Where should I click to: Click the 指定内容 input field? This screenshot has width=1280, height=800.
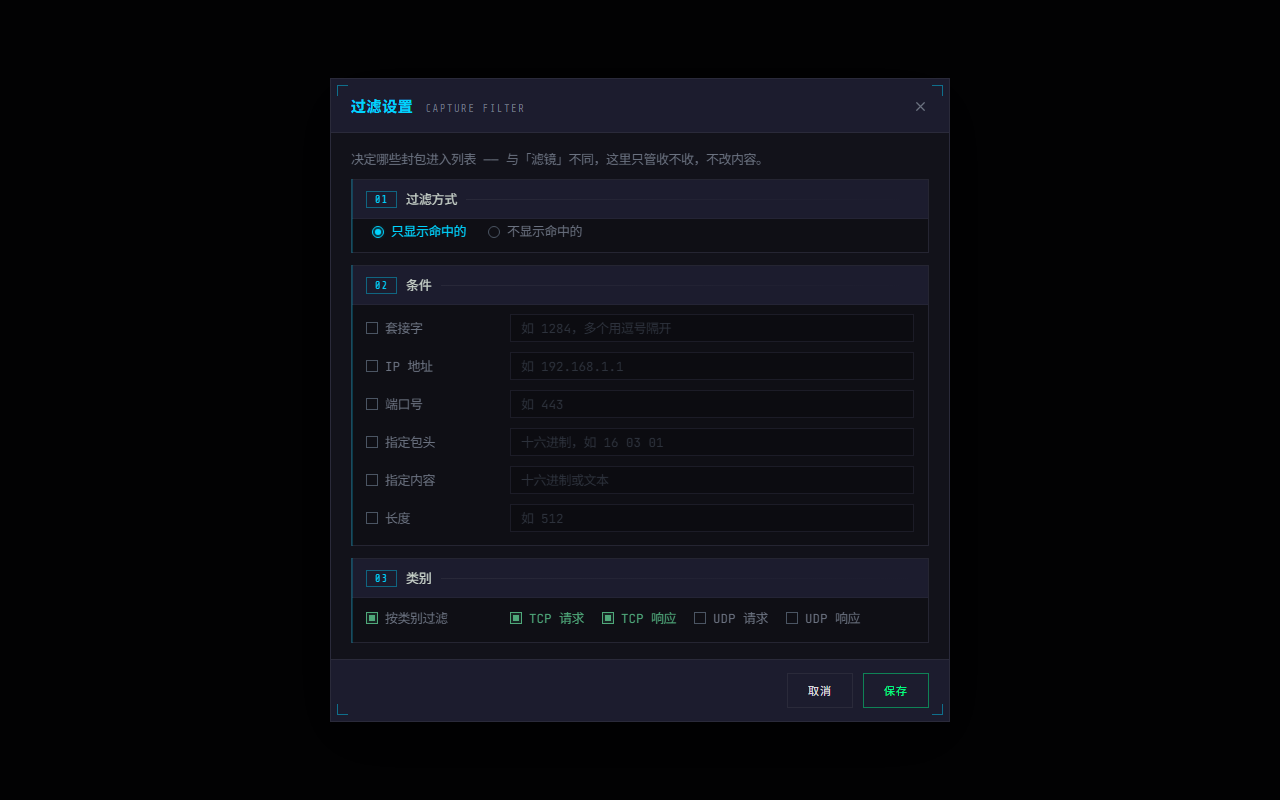click(712, 480)
